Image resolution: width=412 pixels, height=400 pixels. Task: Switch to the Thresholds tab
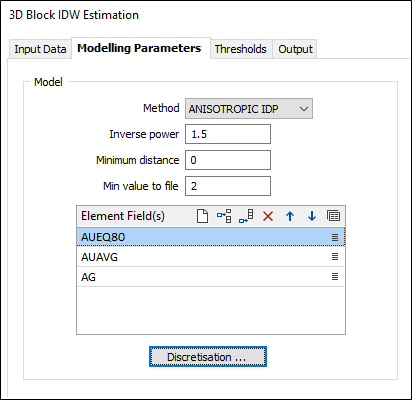coord(241,49)
